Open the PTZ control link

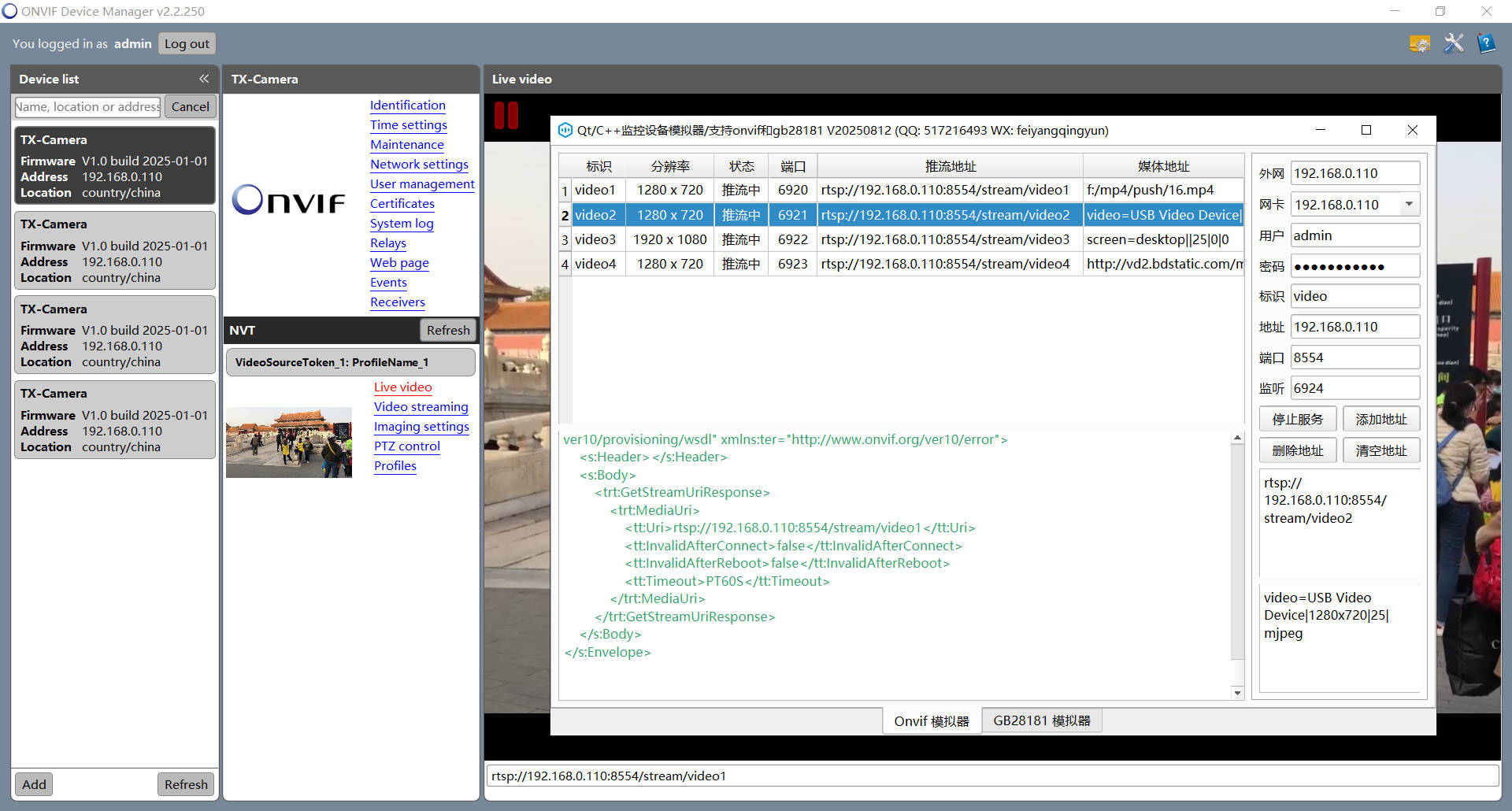pyautogui.click(x=406, y=446)
